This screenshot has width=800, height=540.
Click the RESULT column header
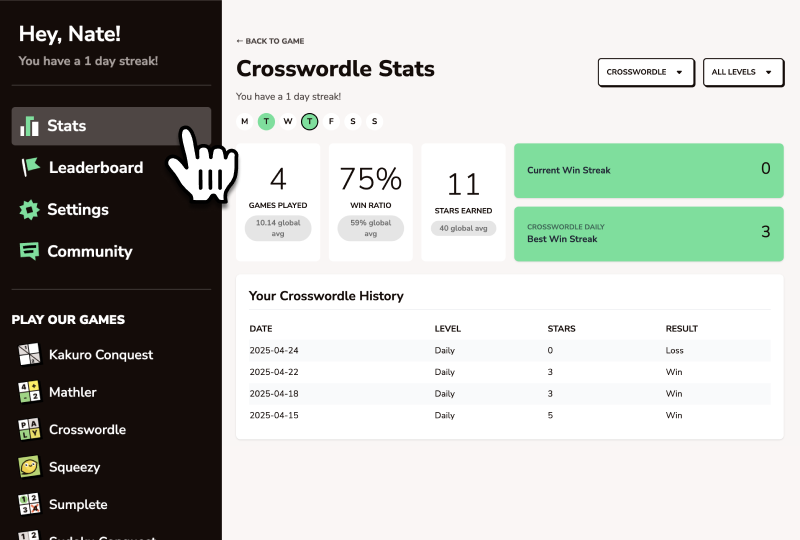coord(682,329)
